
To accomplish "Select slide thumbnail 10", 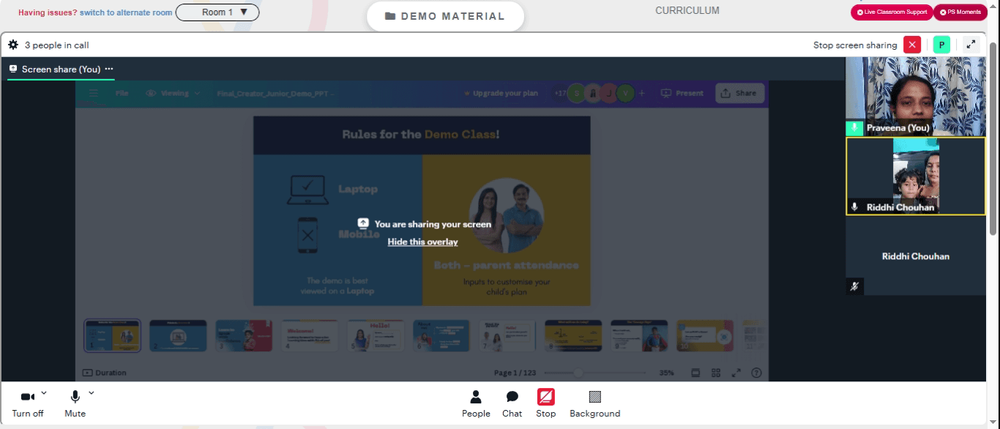I will pyautogui.click(x=705, y=336).
